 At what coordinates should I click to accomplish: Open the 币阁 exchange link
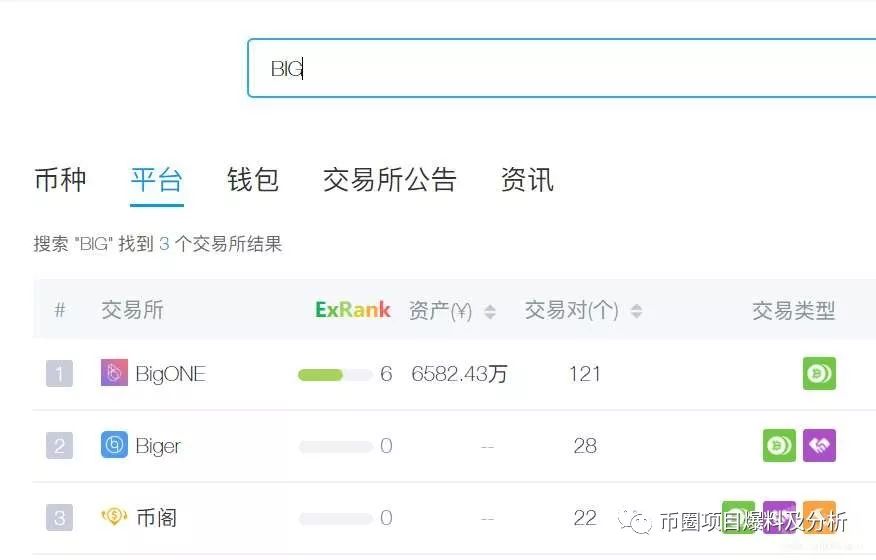(156, 518)
